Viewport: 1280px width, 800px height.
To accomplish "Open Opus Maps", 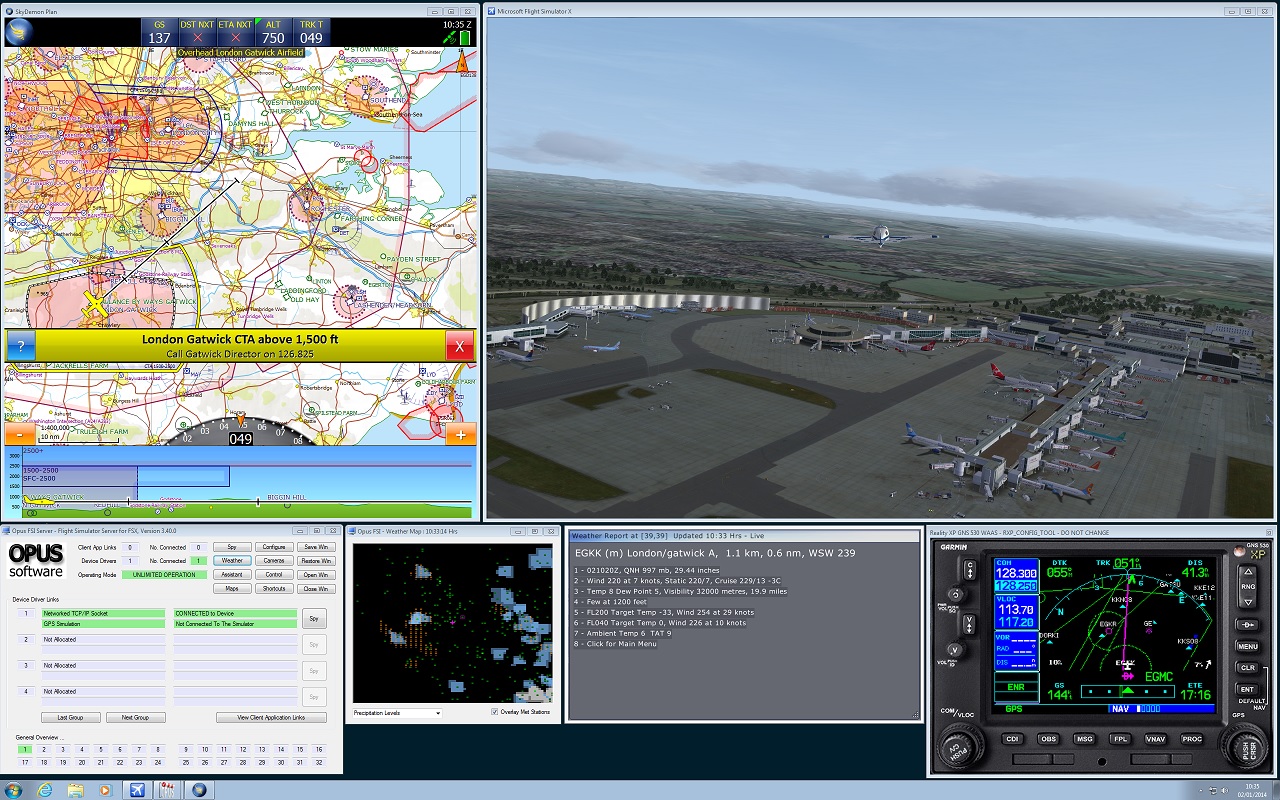I will (232, 589).
